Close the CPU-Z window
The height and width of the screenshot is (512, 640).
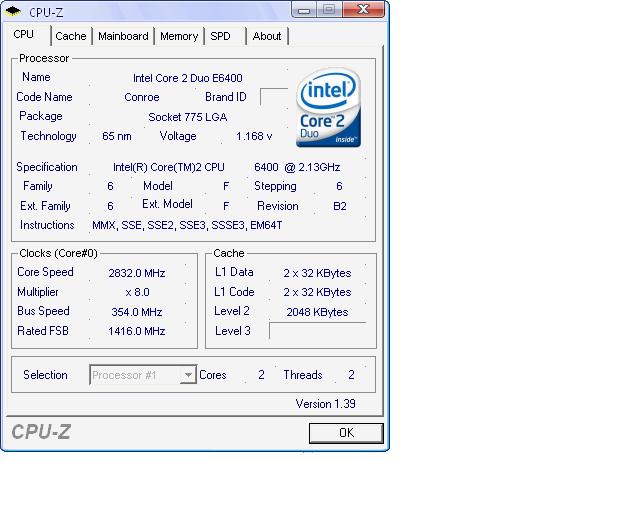364,10
